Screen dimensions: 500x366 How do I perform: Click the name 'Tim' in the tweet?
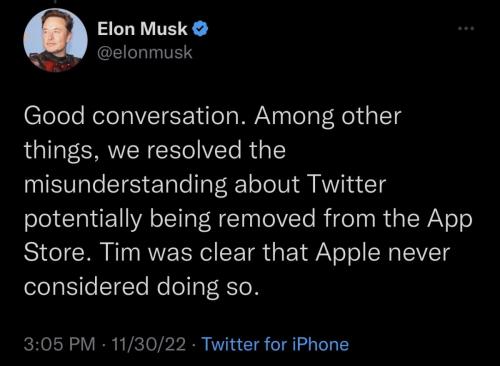pyautogui.click(x=120, y=252)
